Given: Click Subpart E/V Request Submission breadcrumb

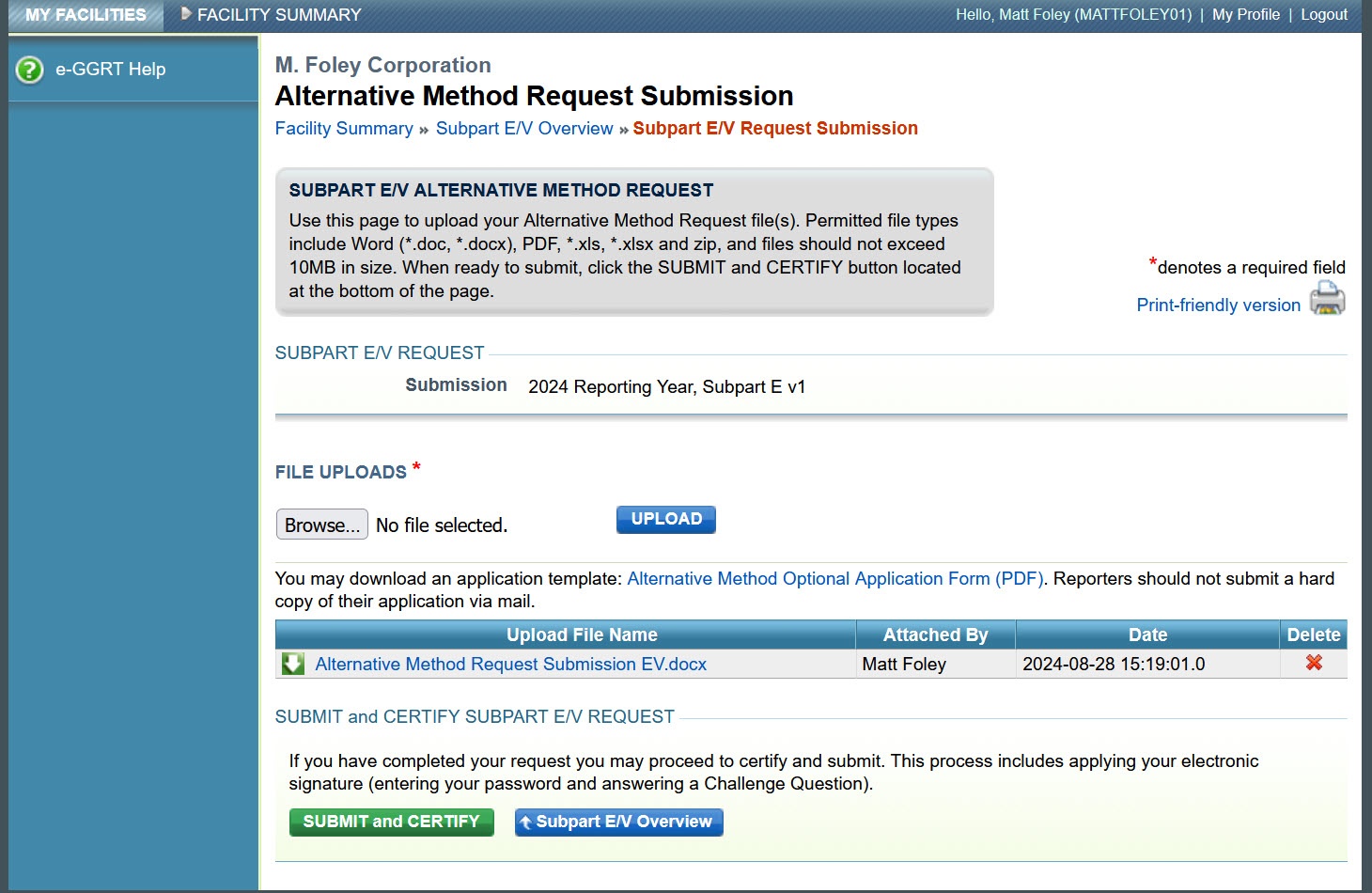Looking at the screenshot, I should (775, 128).
